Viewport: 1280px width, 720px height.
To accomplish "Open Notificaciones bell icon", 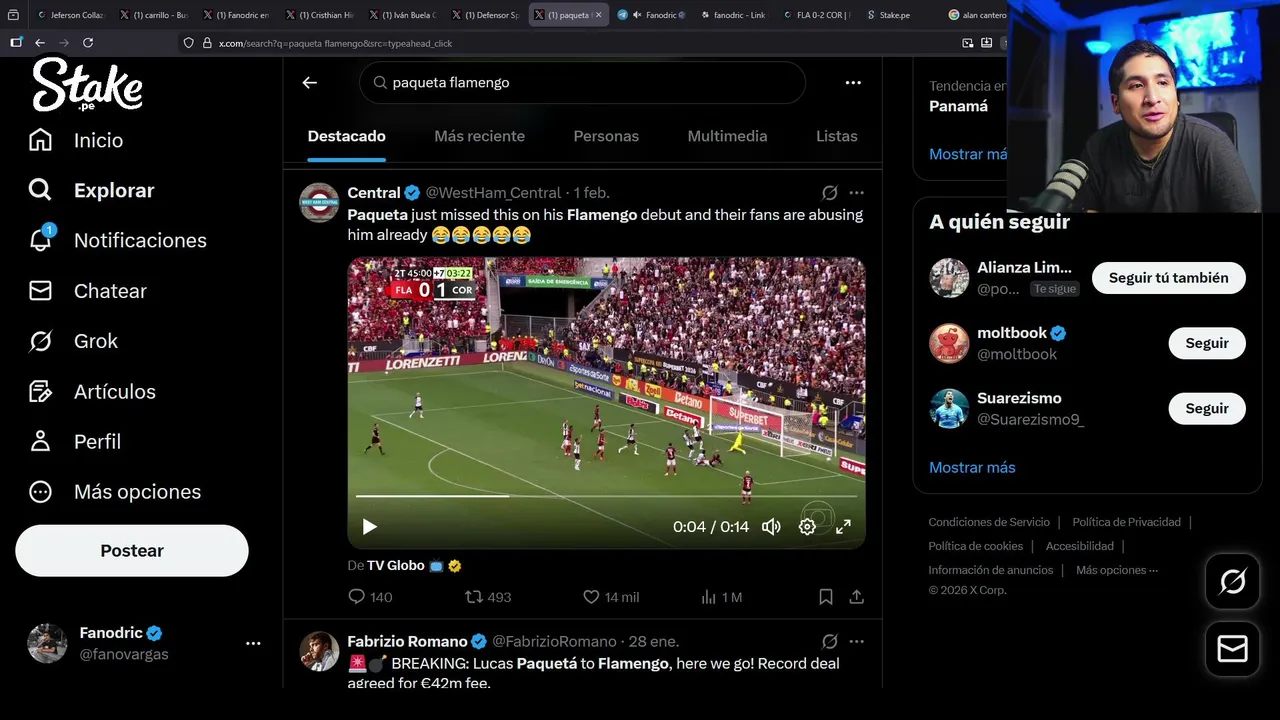I will [x=40, y=240].
